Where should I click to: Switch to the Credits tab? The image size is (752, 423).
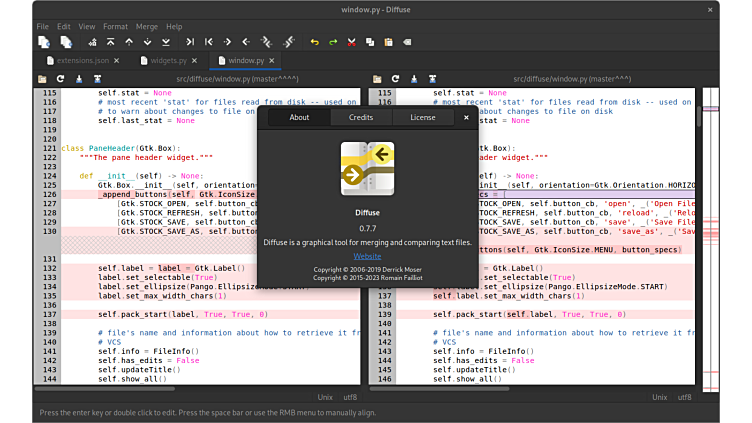pyautogui.click(x=361, y=118)
